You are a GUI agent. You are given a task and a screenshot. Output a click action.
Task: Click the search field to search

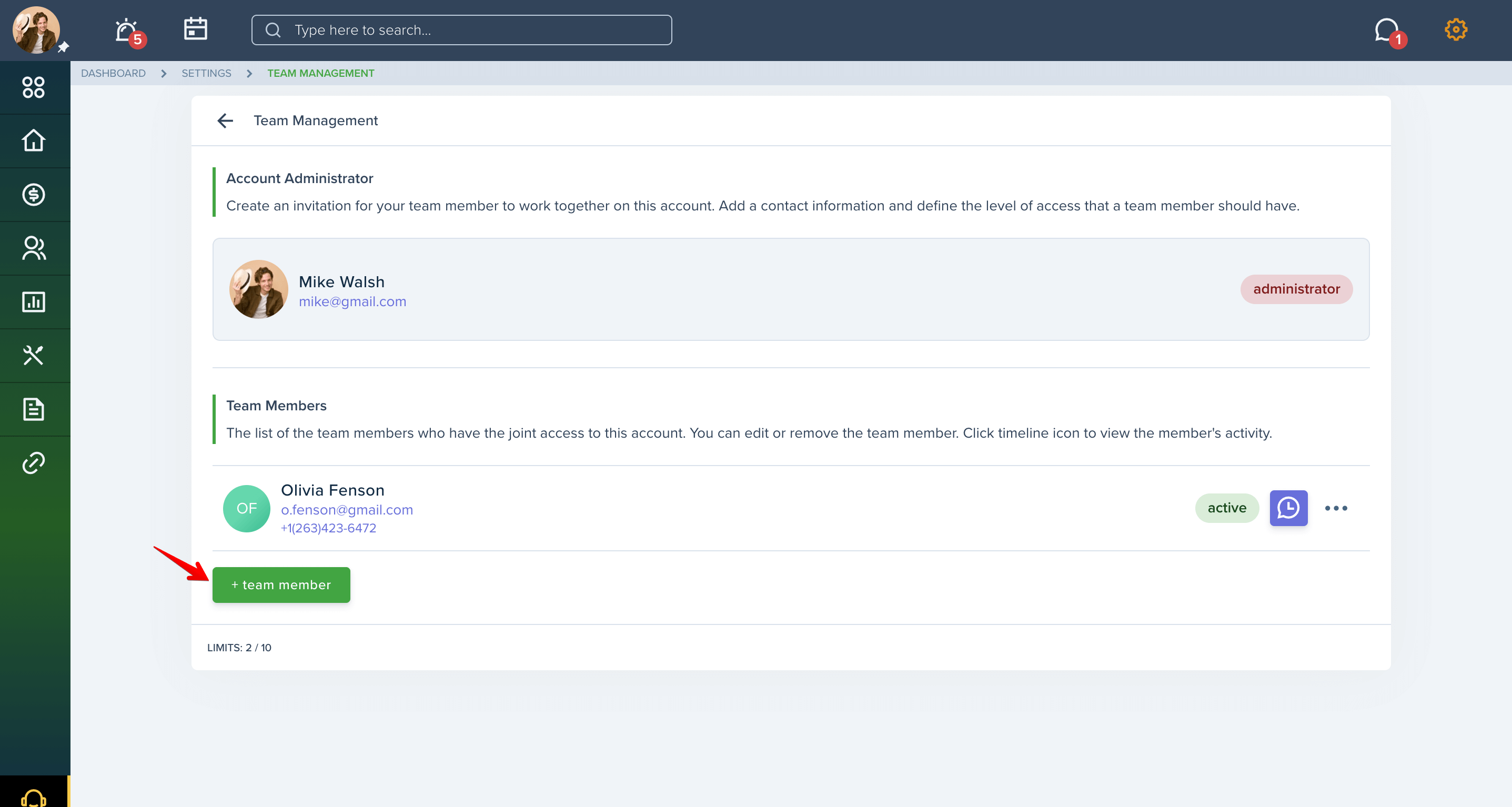point(461,30)
